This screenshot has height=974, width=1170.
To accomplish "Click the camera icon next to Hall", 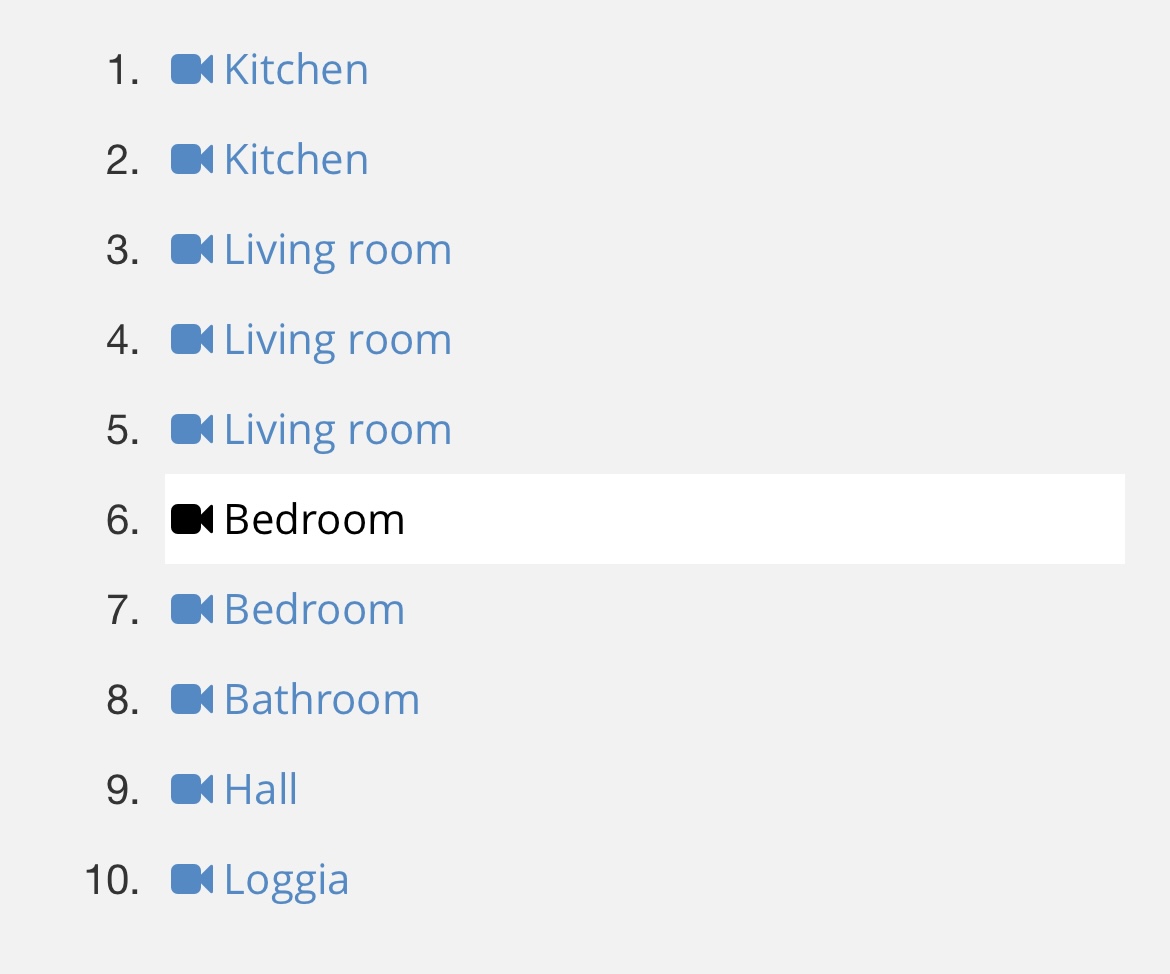I will (x=192, y=790).
